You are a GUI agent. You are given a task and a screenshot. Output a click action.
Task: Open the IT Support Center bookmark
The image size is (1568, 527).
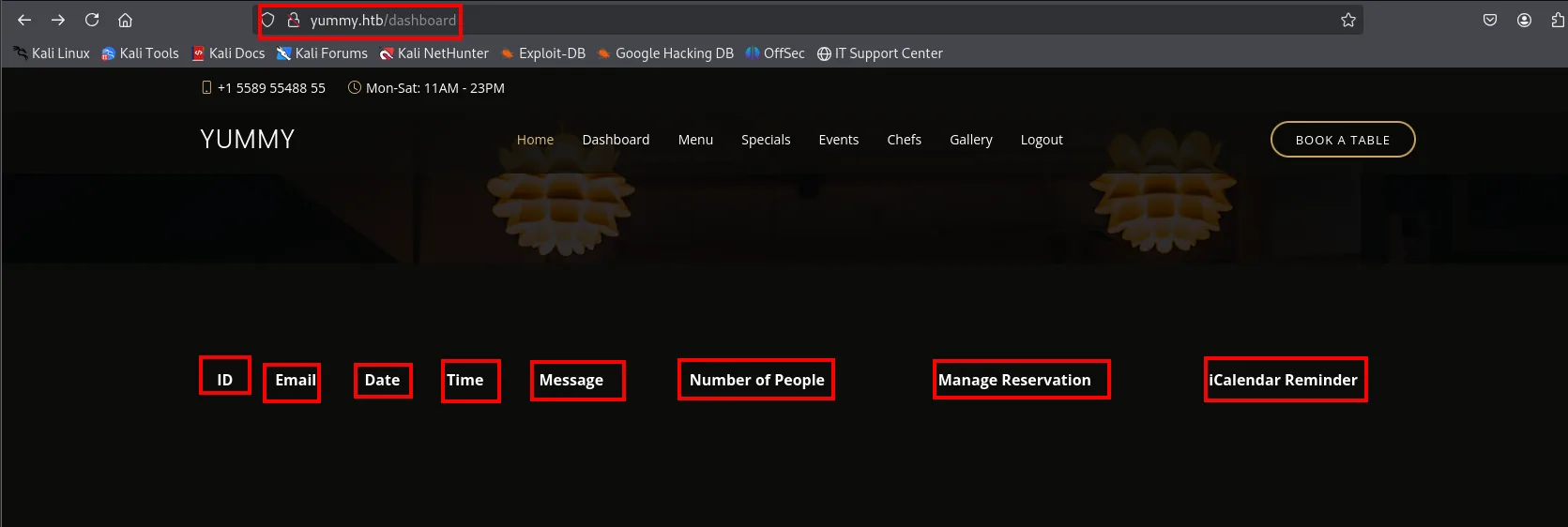[x=879, y=53]
